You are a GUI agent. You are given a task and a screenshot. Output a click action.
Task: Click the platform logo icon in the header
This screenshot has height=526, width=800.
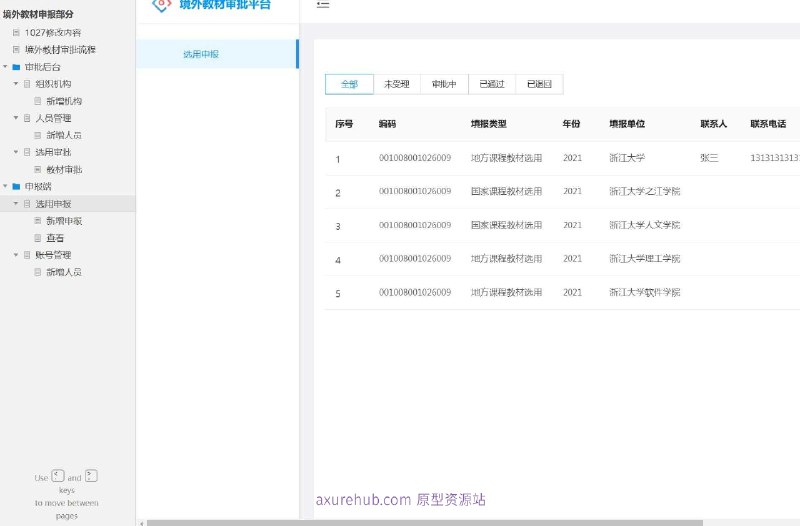coord(161,5)
